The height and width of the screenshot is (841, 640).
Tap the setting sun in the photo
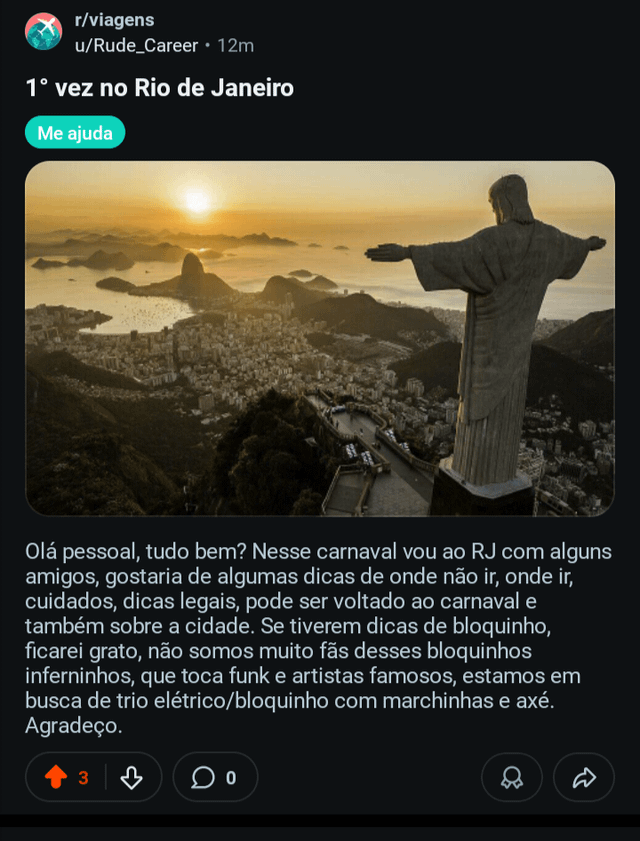click(x=197, y=201)
